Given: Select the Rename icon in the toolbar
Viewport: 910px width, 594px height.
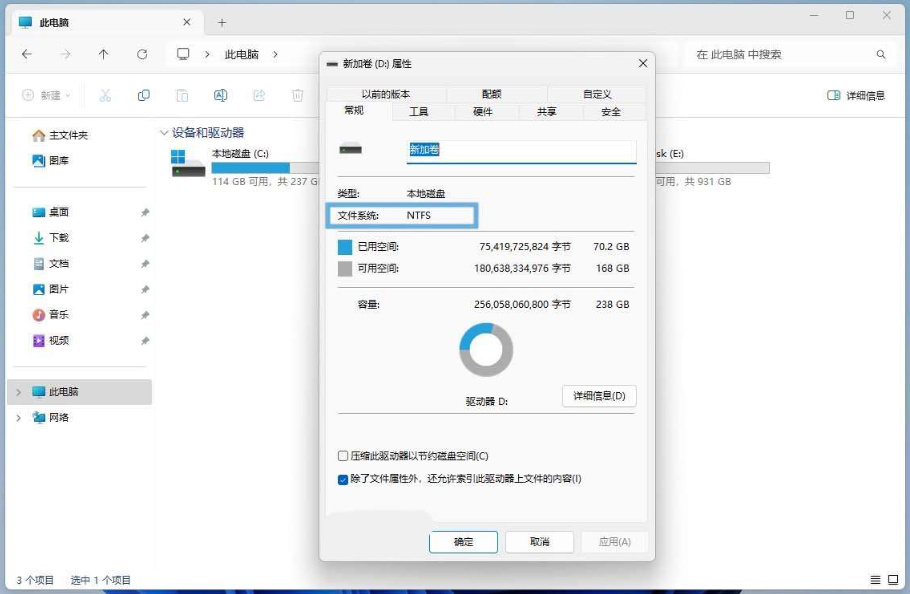Looking at the screenshot, I should coord(222,95).
